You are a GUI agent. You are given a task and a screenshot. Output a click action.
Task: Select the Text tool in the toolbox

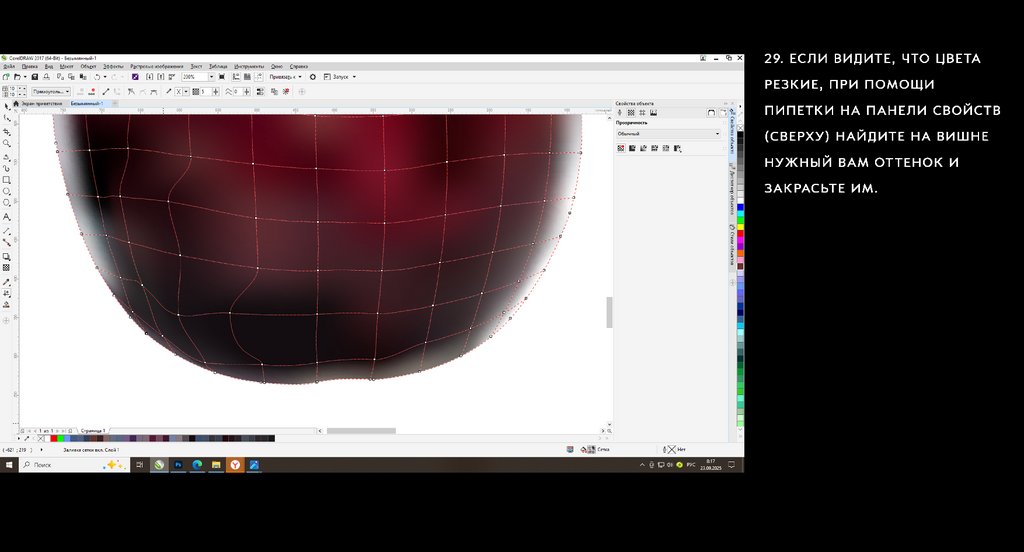coord(7,217)
